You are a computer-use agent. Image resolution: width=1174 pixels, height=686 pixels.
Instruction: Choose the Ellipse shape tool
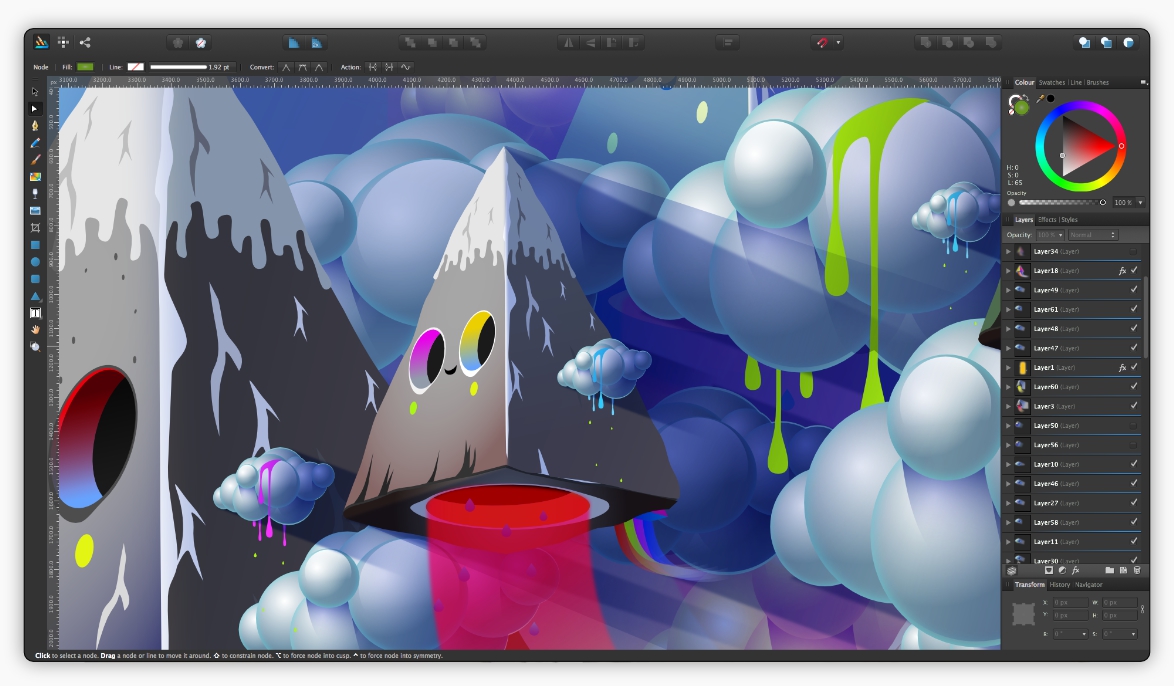[35, 261]
